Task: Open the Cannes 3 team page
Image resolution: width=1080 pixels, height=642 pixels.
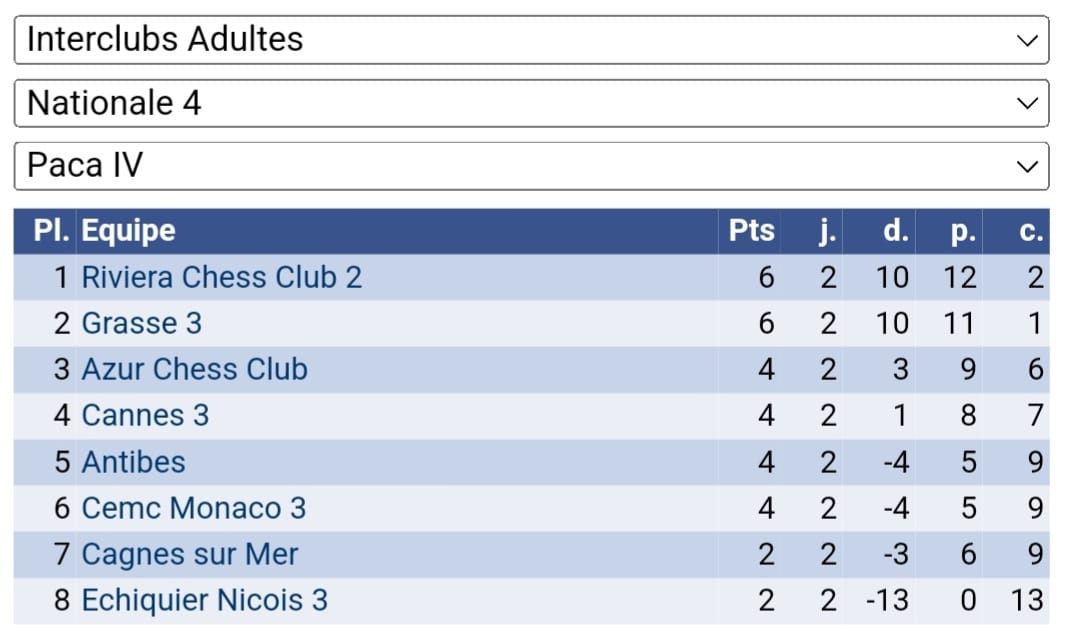Action: pos(145,415)
